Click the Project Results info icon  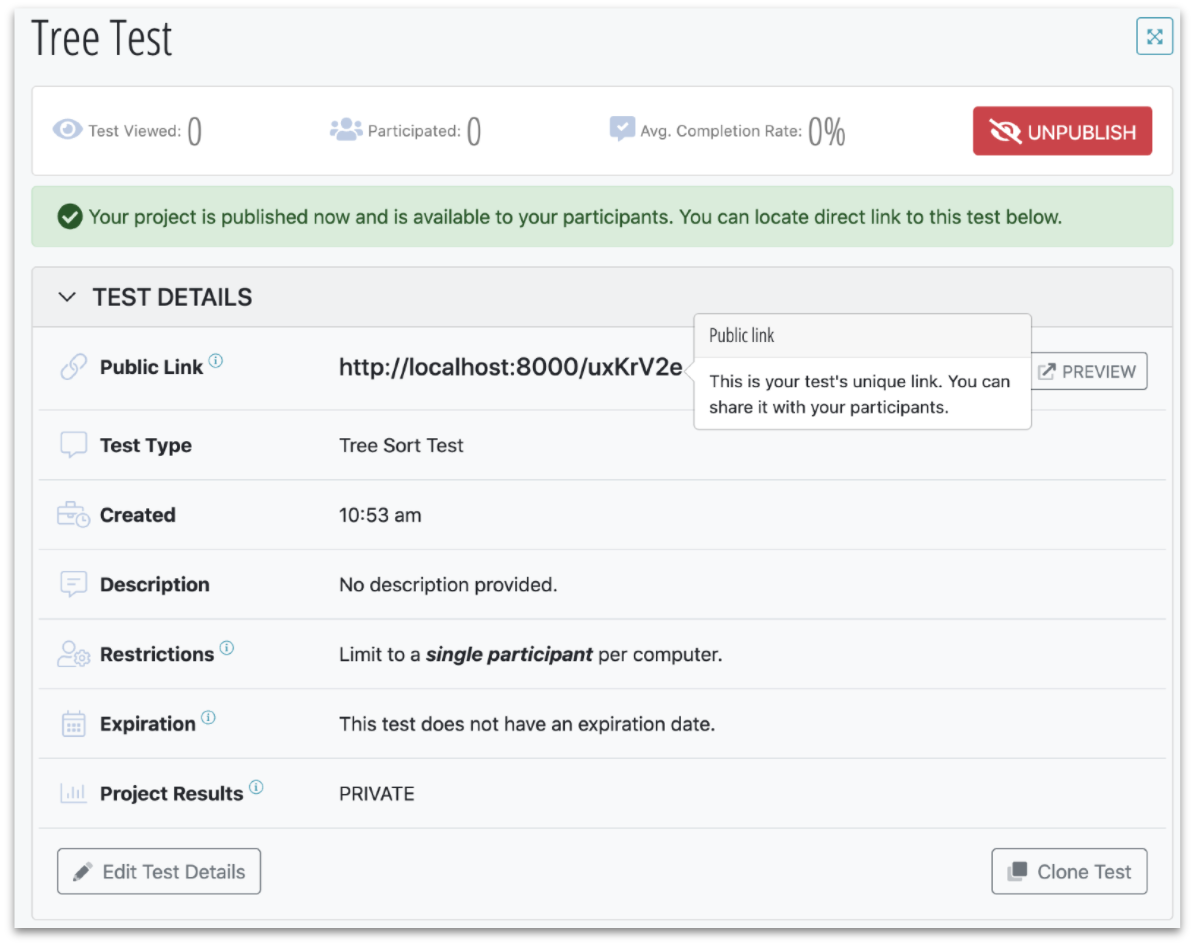point(256,788)
